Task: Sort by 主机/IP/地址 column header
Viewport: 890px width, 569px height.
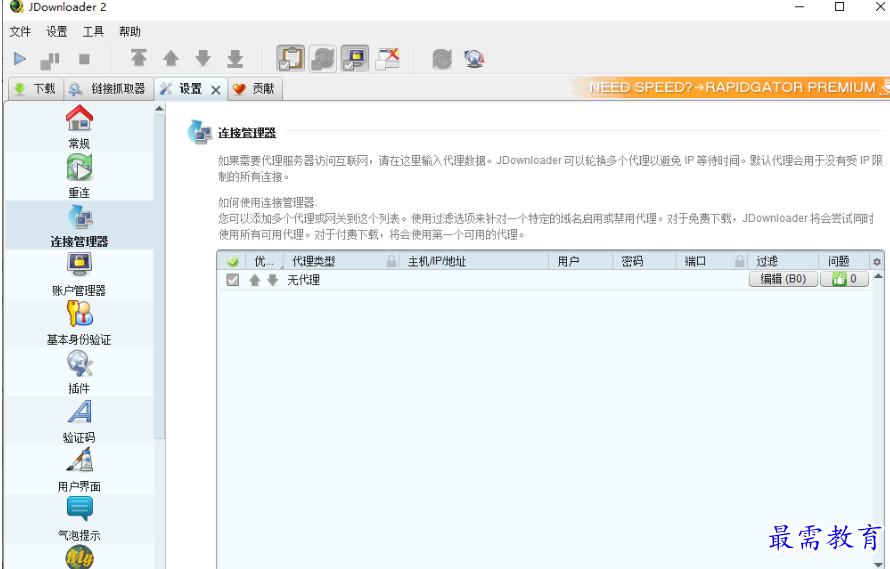Action: (x=475, y=261)
